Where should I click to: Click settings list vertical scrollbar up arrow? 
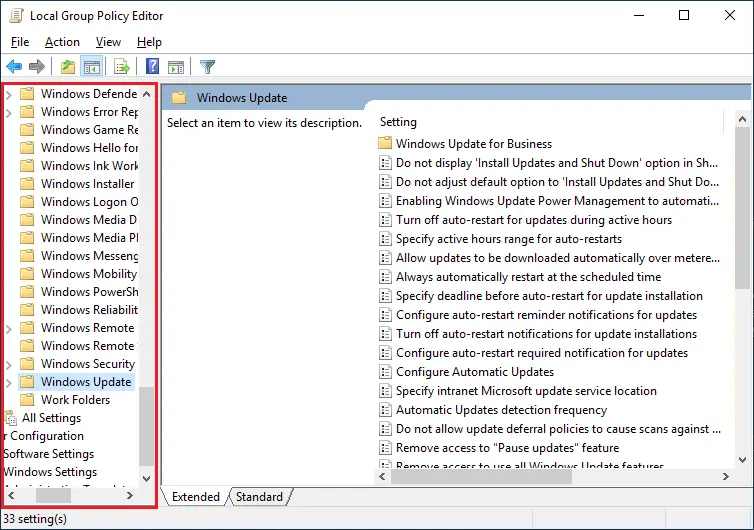pos(742,119)
